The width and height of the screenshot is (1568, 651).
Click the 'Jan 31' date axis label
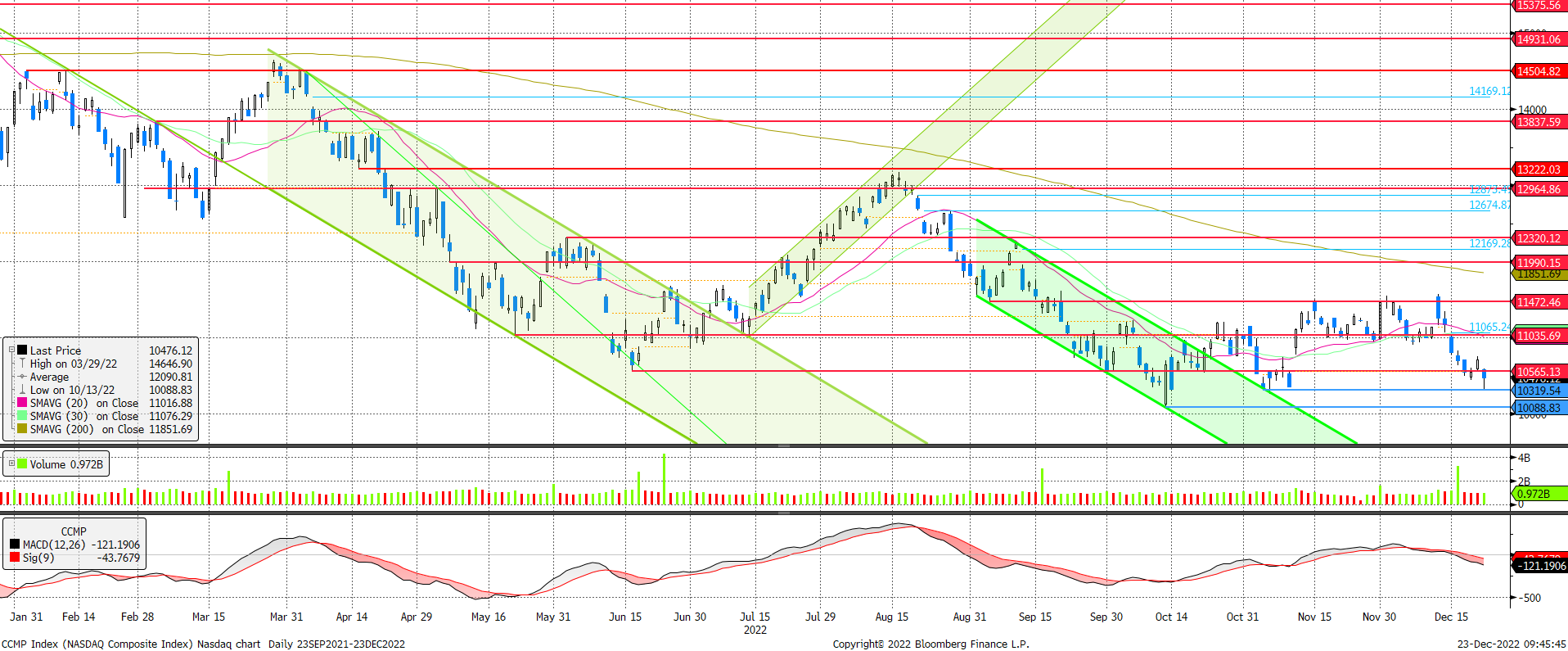[x=26, y=617]
